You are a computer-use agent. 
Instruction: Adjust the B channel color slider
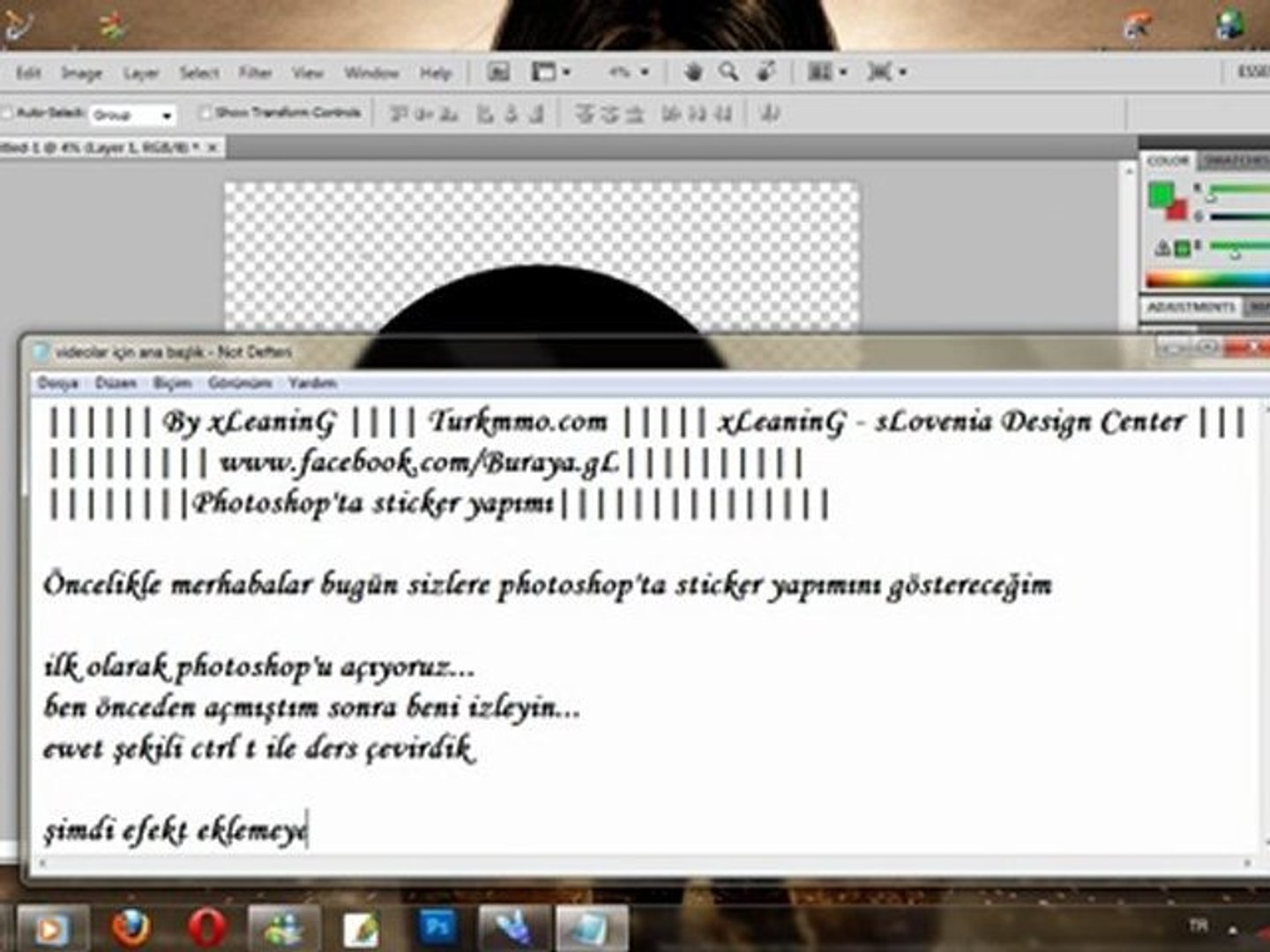[x=1238, y=248]
